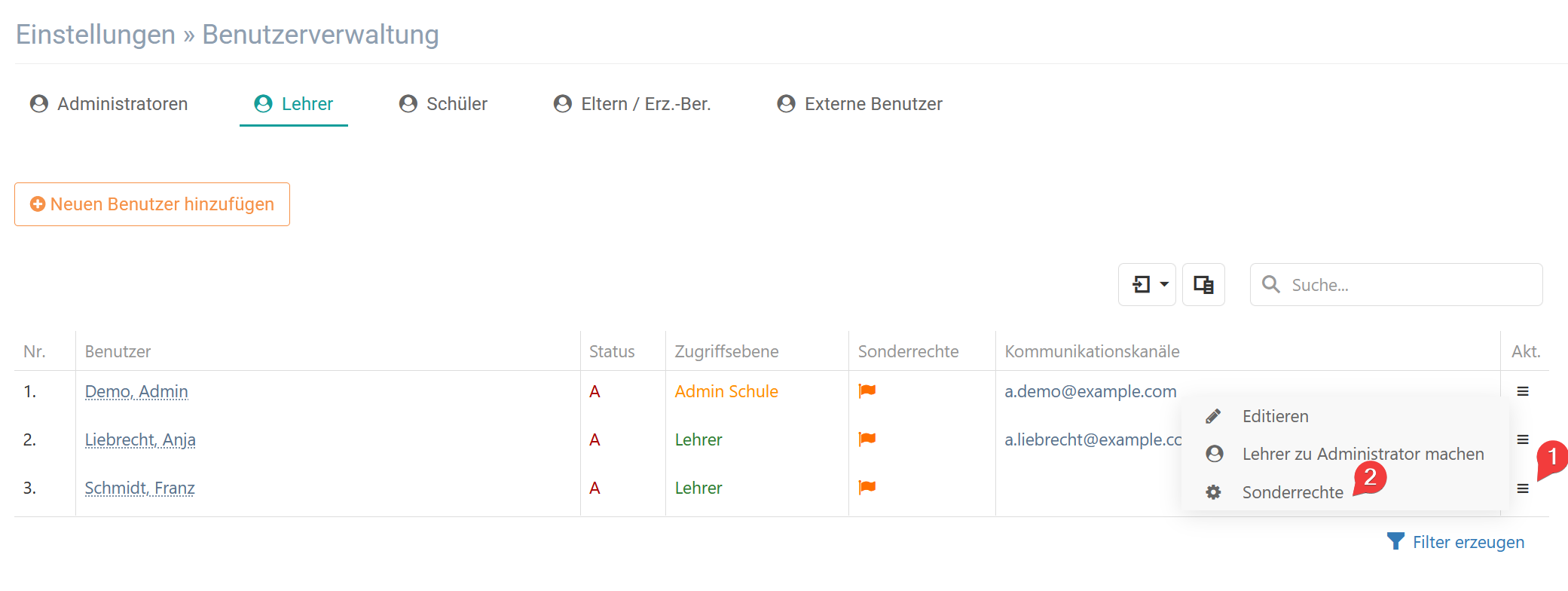Select the Externe Benutzer tab
This screenshot has height=591, width=1568.
point(860,104)
